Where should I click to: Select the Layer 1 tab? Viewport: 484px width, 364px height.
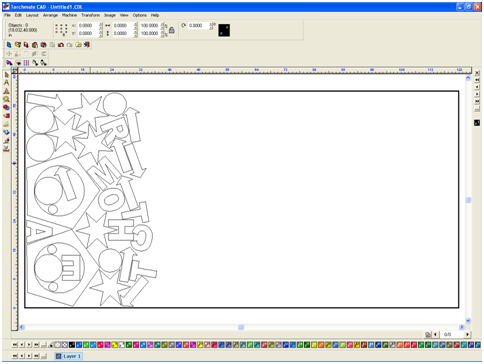(x=69, y=356)
